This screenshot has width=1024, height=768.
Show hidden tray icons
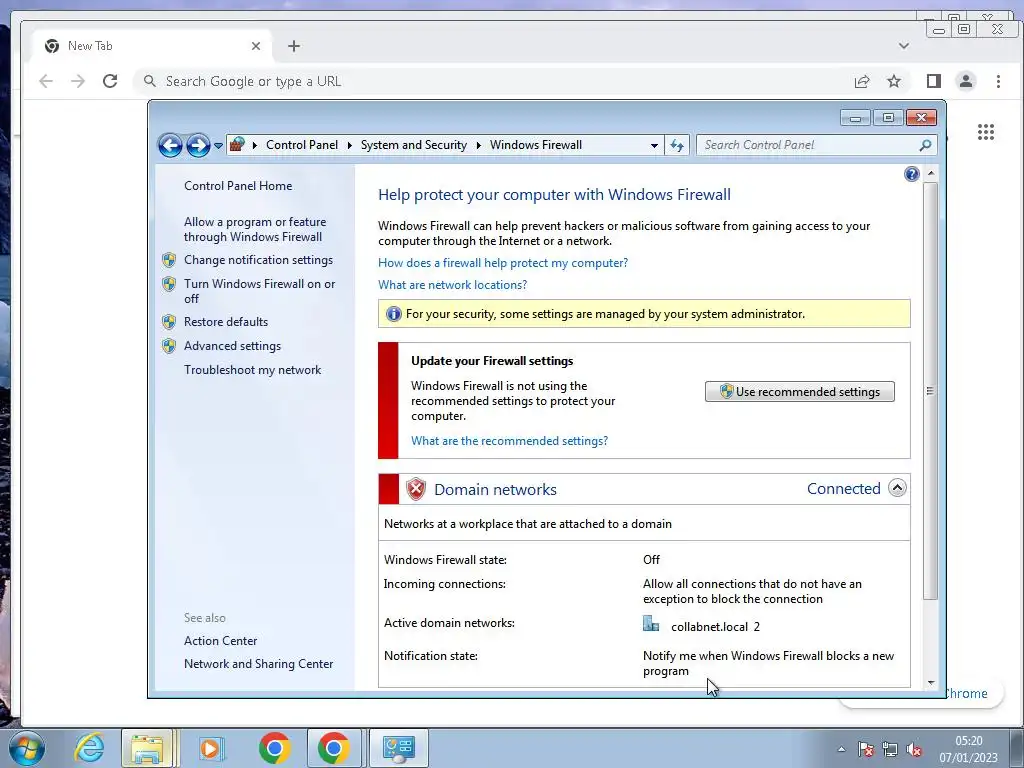pos(841,749)
